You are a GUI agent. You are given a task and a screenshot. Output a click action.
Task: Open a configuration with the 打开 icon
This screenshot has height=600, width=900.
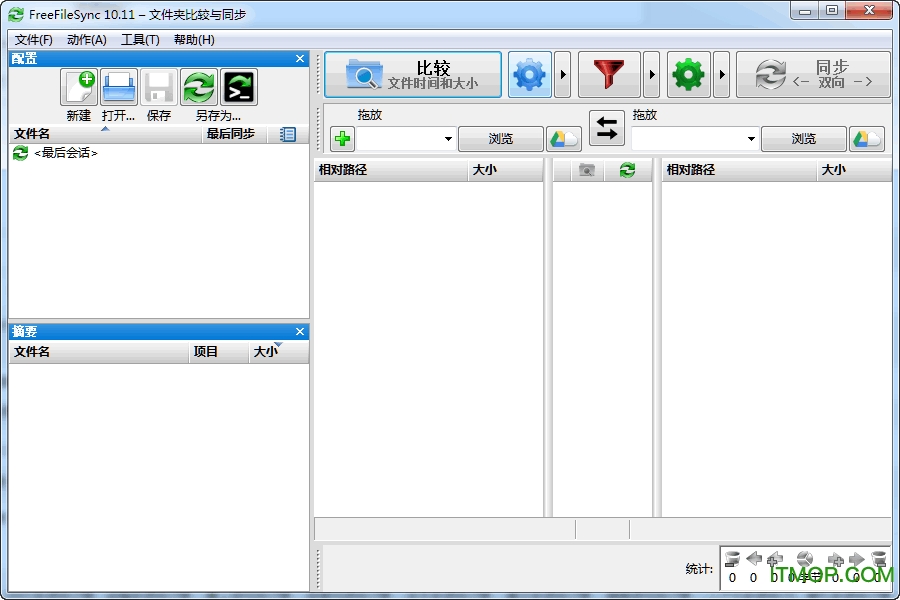pos(119,87)
